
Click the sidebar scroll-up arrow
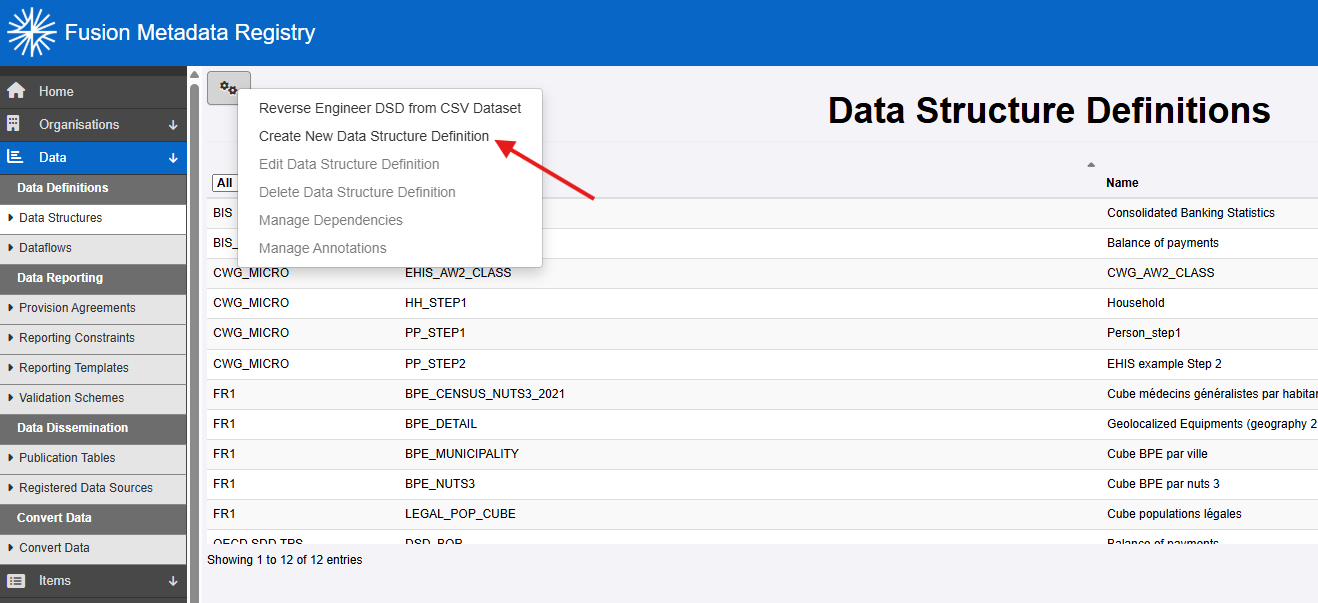tap(194, 75)
